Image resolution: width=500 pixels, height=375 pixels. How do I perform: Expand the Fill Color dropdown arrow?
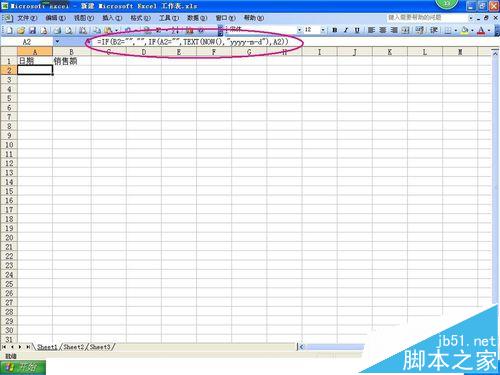coord(472,30)
